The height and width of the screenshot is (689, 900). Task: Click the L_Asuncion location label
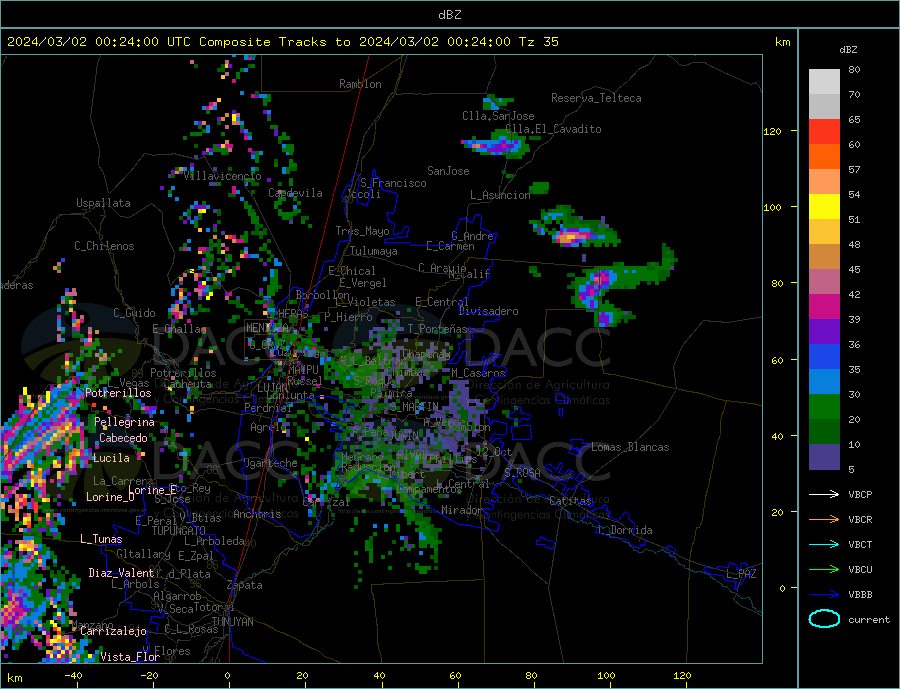point(500,195)
